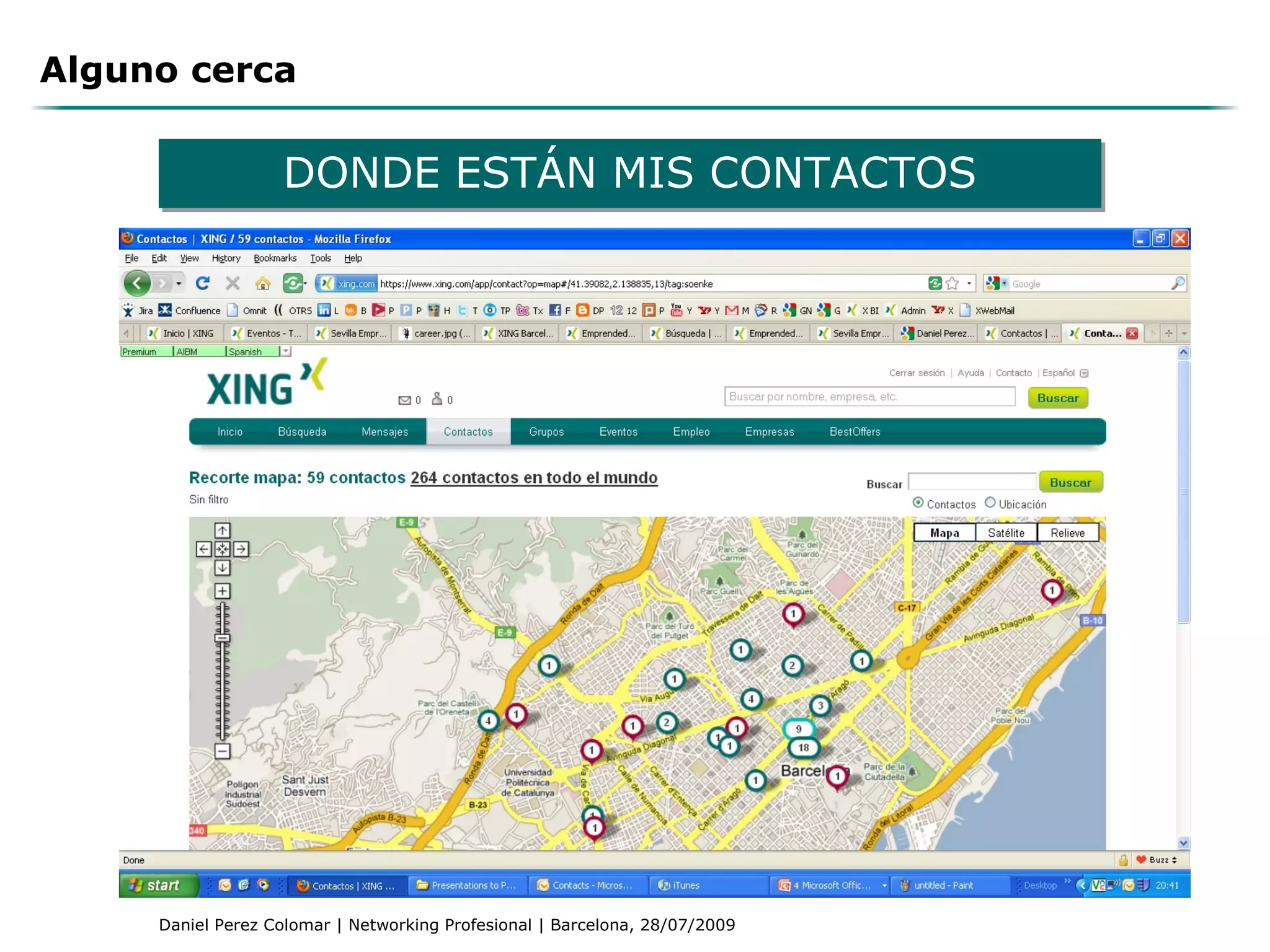
Task: Click the red marker near Rambla de Prim
Action: pos(1052,591)
